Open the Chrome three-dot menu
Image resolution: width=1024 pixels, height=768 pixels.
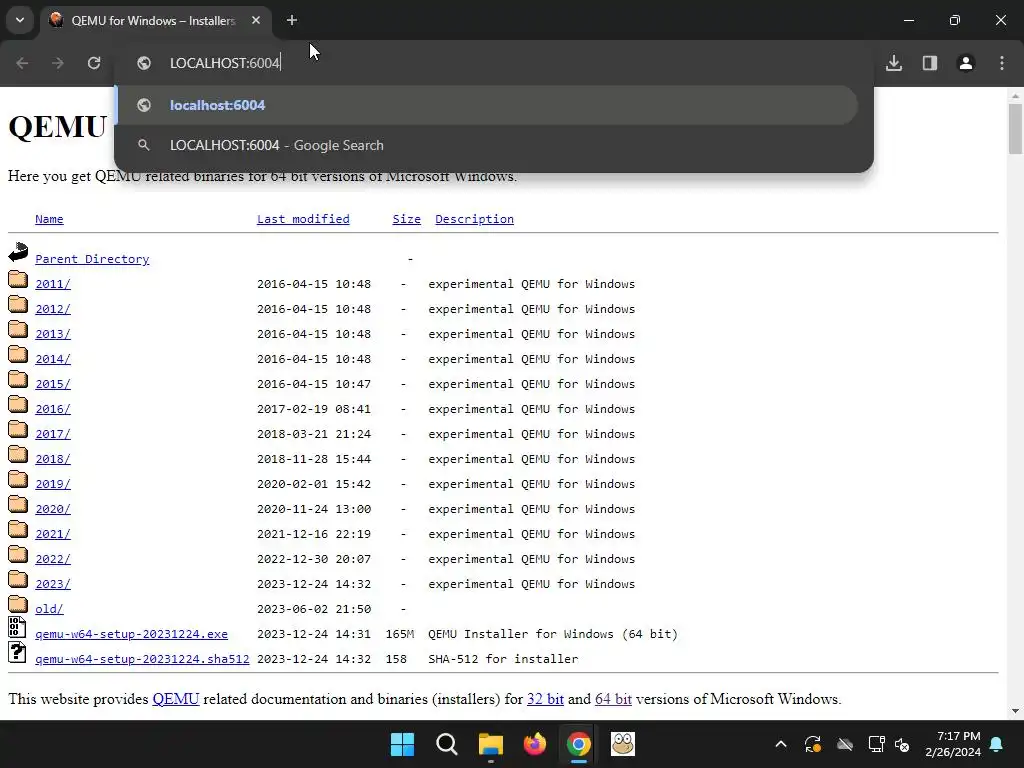[x=1002, y=63]
